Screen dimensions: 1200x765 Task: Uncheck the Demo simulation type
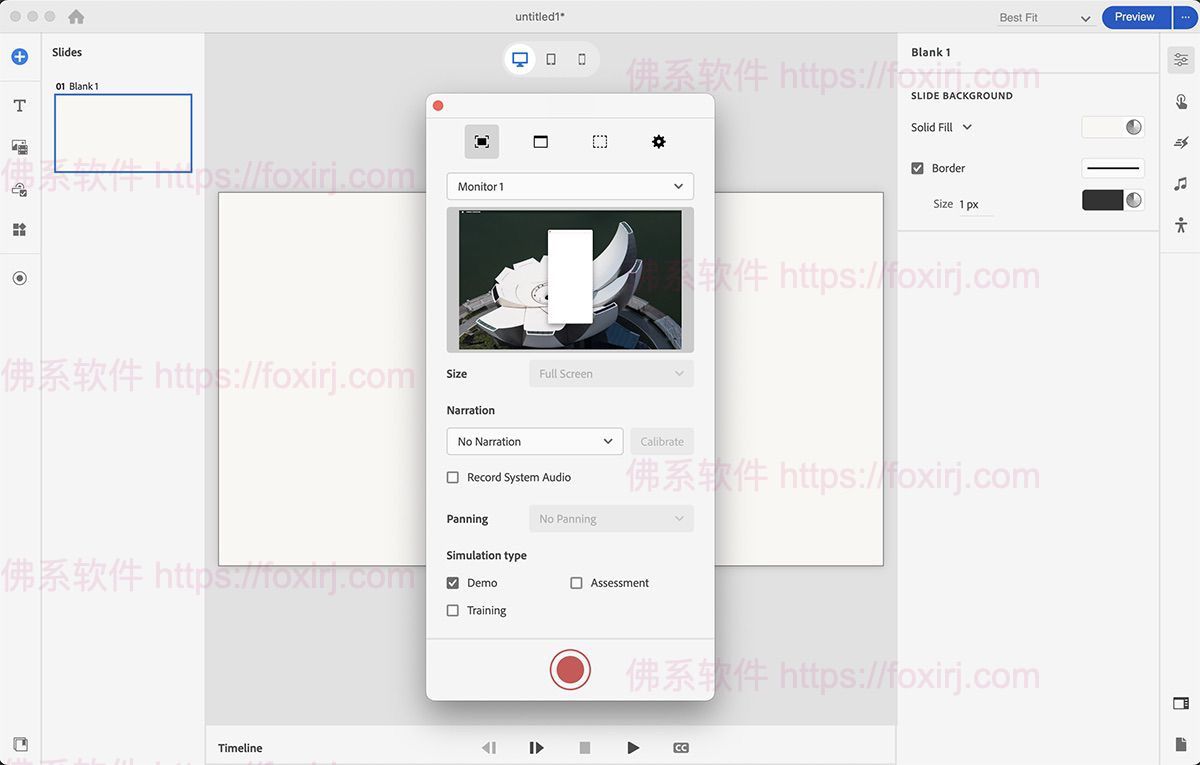coord(452,582)
